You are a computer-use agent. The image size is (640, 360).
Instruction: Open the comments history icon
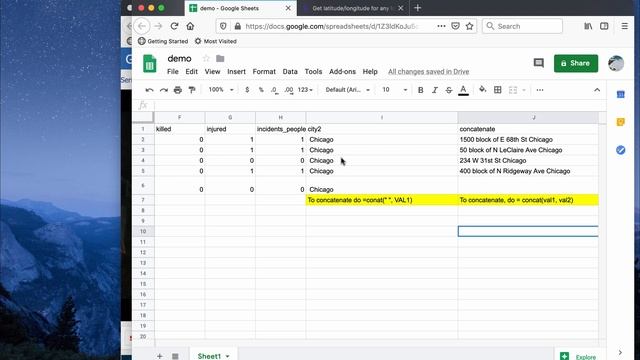pyautogui.click(x=539, y=63)
